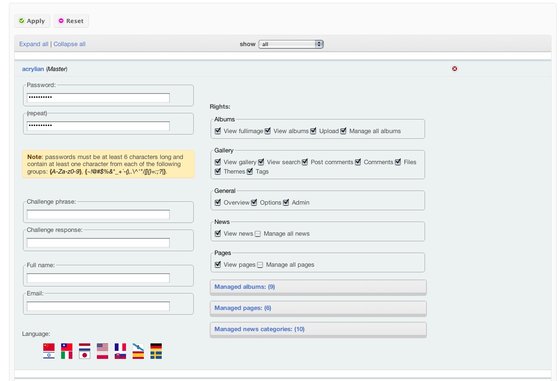Select the Chinese flag language
560x381 pixels.
49,347
